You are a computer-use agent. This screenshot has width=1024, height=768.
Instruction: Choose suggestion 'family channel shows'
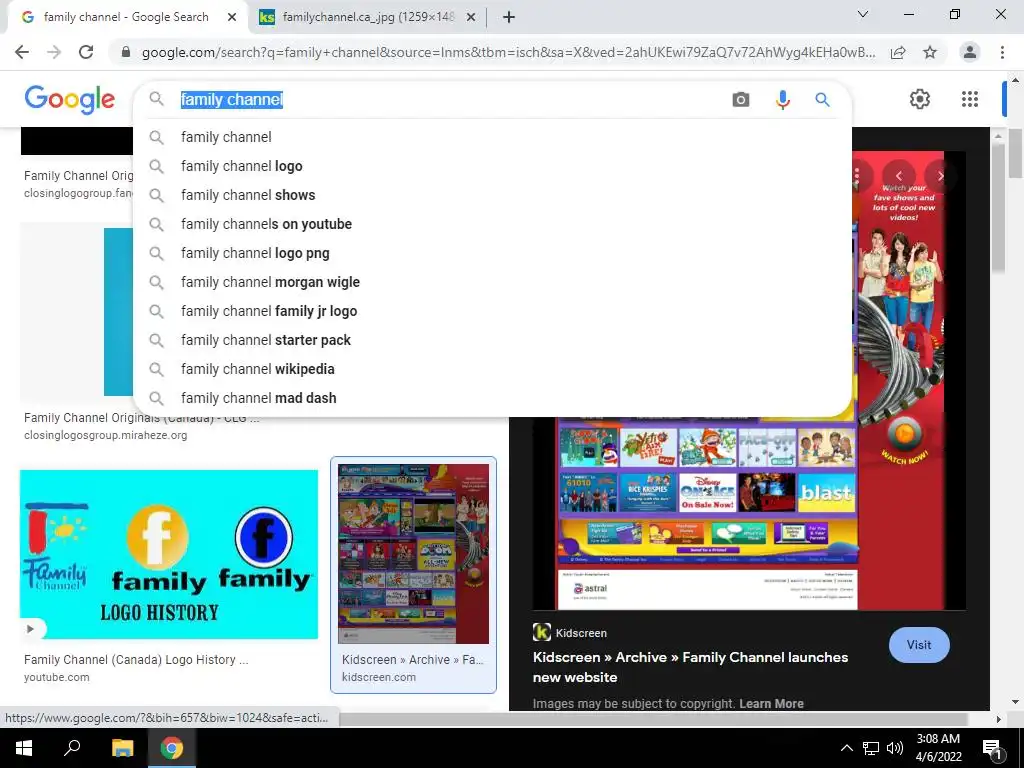pos(492,195)
